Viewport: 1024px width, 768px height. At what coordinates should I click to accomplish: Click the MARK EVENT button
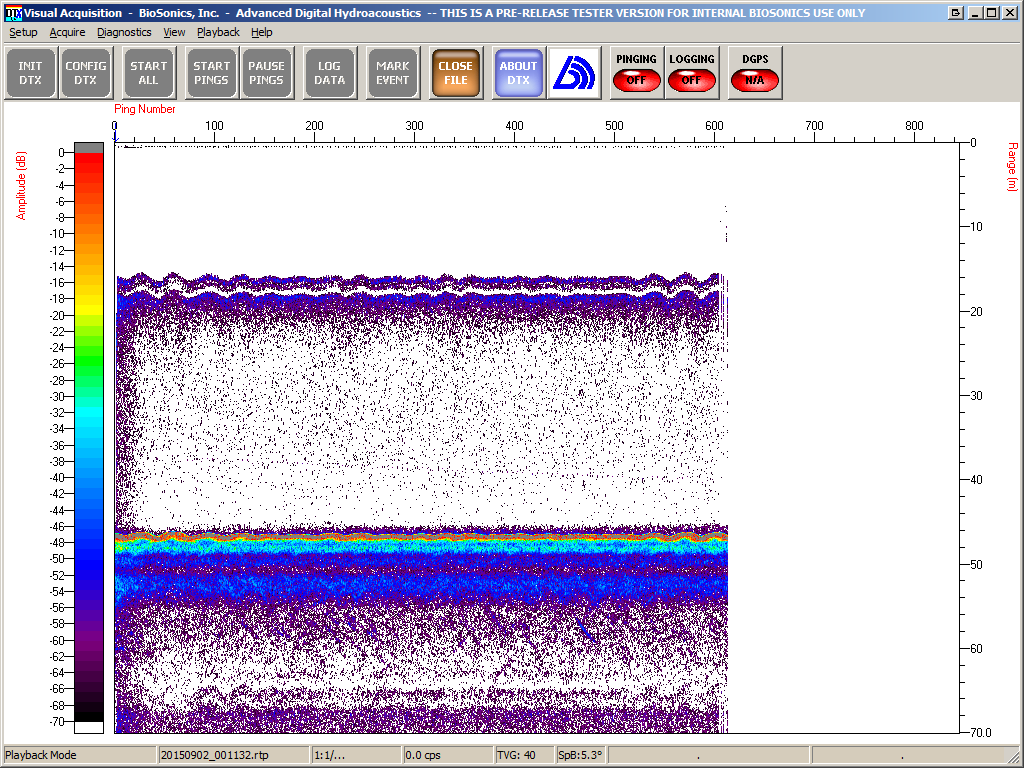(x=392, y=73)
